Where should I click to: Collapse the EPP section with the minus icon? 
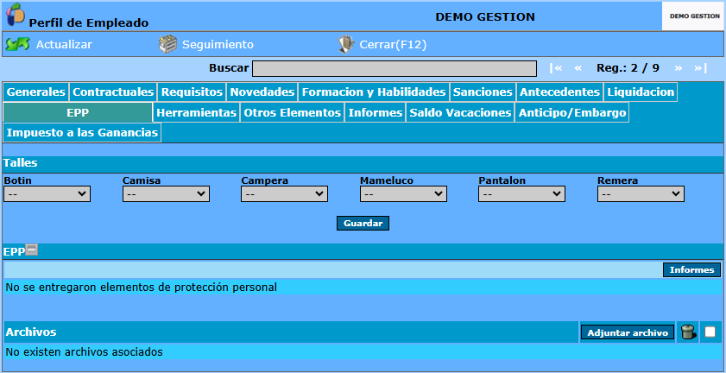pos(31,250)
